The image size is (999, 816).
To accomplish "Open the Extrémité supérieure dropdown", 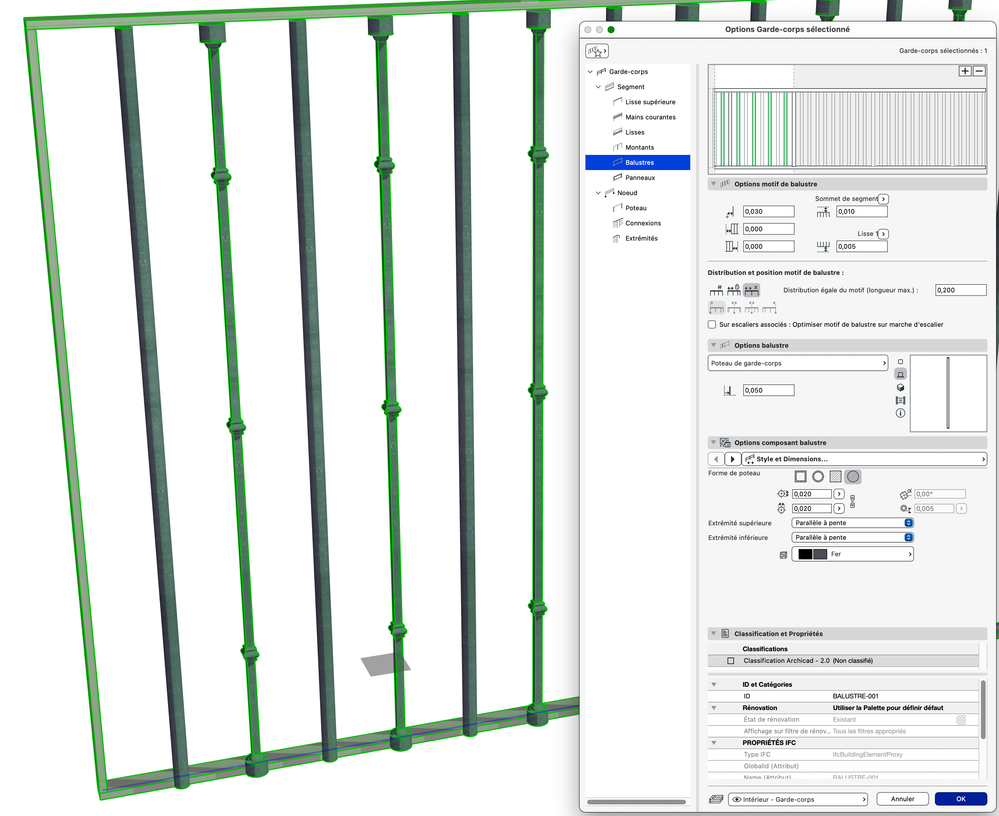I will [852, 523].
